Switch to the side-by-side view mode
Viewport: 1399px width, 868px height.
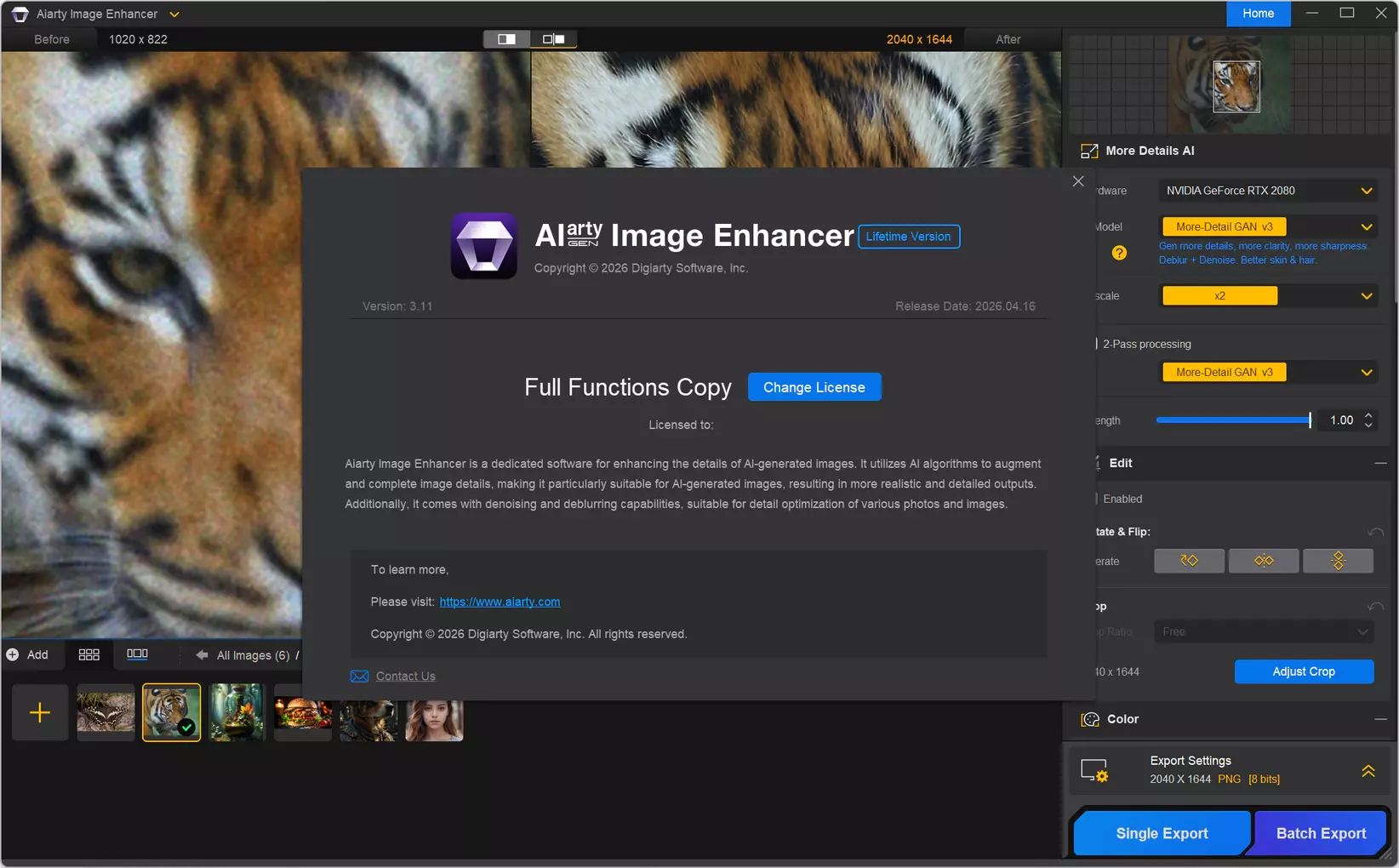click(554, 39)
